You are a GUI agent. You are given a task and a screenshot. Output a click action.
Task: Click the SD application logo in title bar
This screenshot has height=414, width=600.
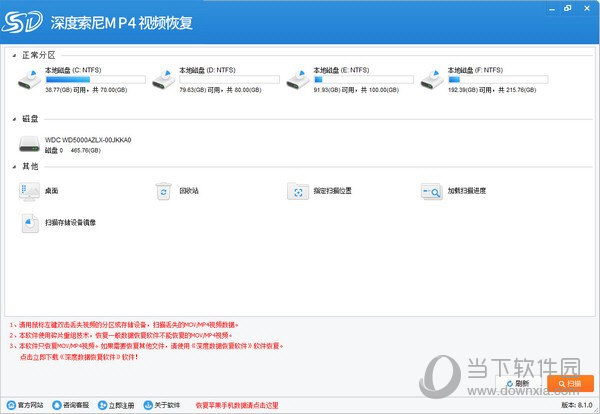(19, 19)
